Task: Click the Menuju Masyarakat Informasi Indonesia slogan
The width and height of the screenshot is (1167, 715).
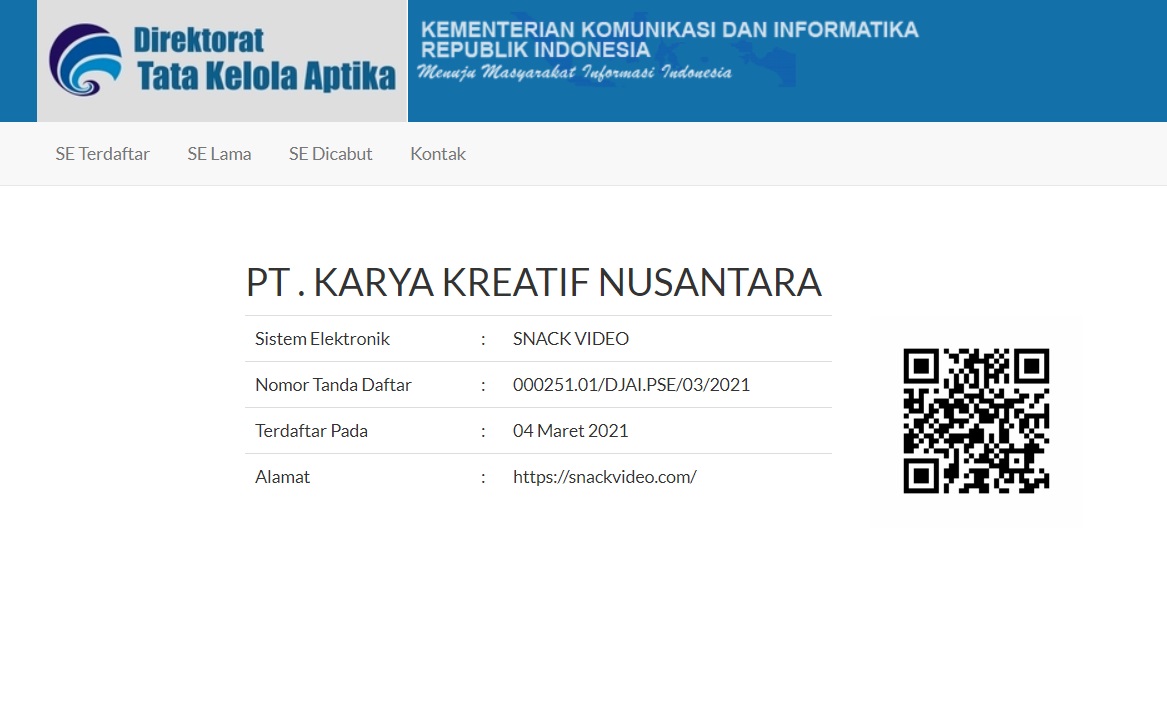Action: (x=575, y=72)
